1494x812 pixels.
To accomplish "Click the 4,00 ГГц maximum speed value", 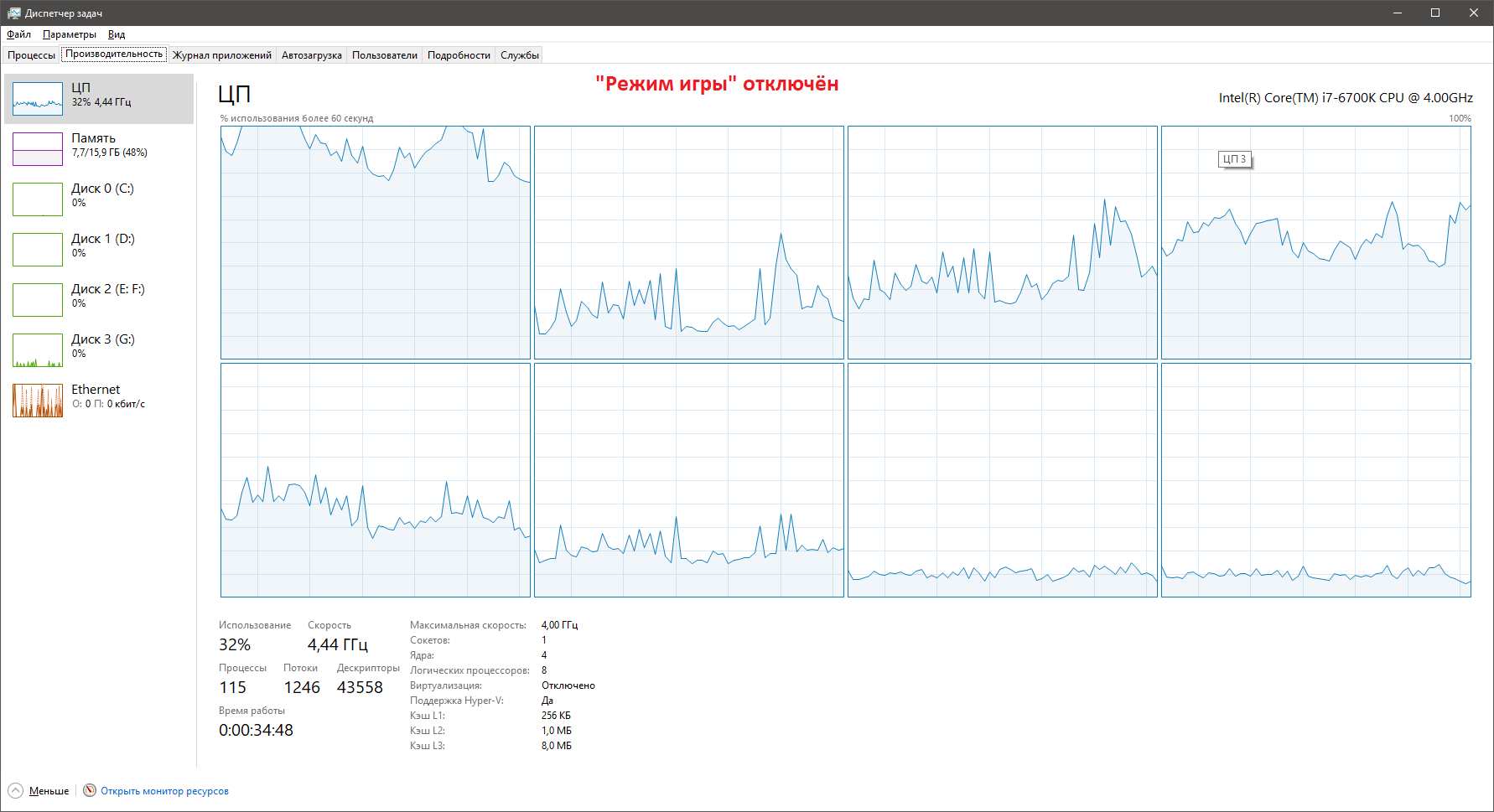I will pyautogui.click(x=559, y=625).
